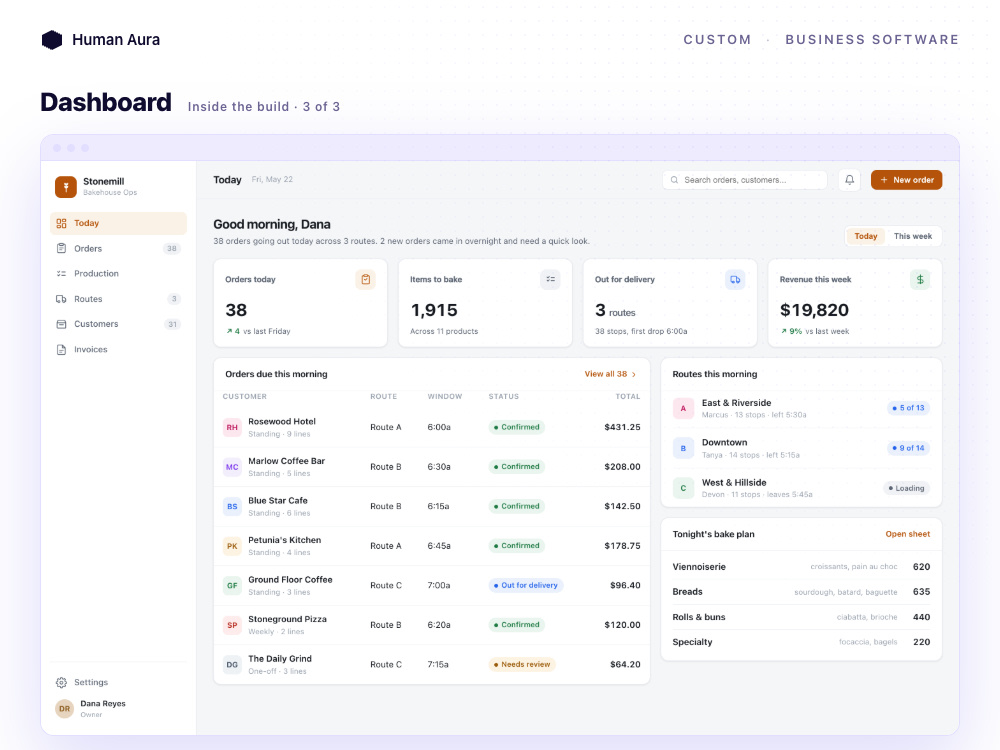Image resolution: width=1000 pixels, height=750 pixels.
Task: Click the Customers icon in sidebar
Action: coord(61,324)
